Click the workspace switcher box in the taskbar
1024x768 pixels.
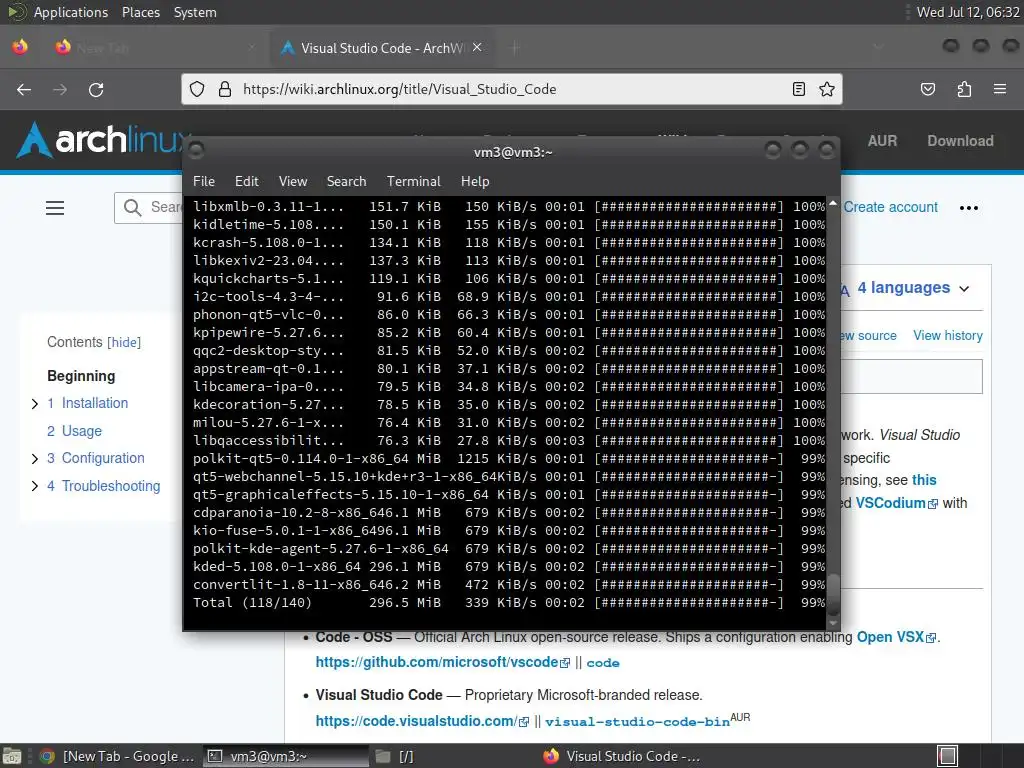point(947,756)
